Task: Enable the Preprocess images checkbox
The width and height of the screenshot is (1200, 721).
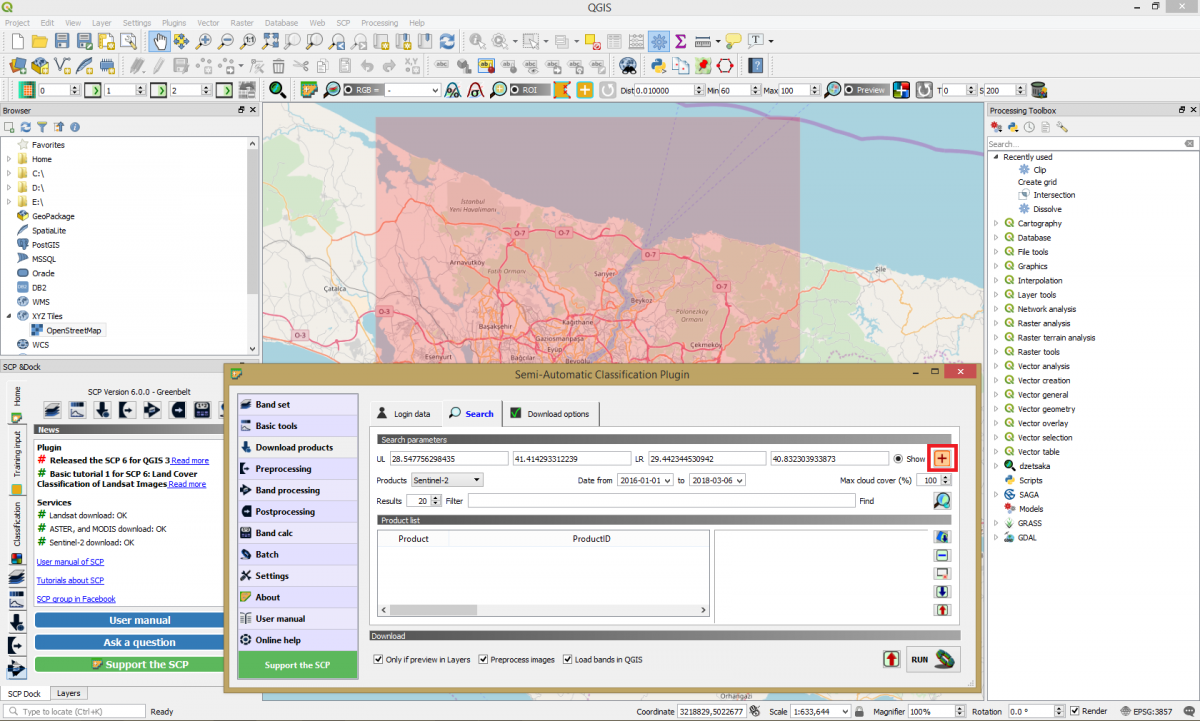Action: pyautogui.click(x=482, y=659)
